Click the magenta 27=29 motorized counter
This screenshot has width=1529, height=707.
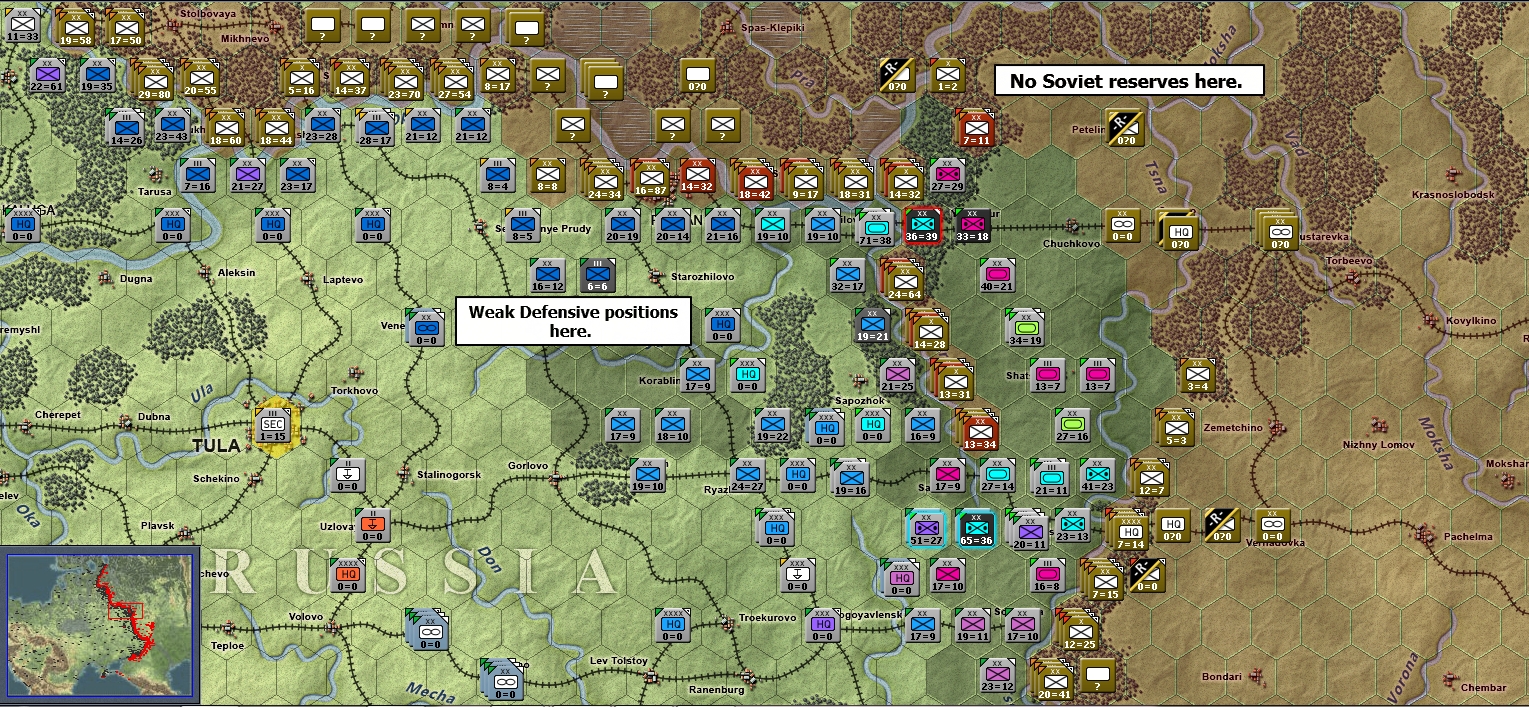tap(948, 175)
